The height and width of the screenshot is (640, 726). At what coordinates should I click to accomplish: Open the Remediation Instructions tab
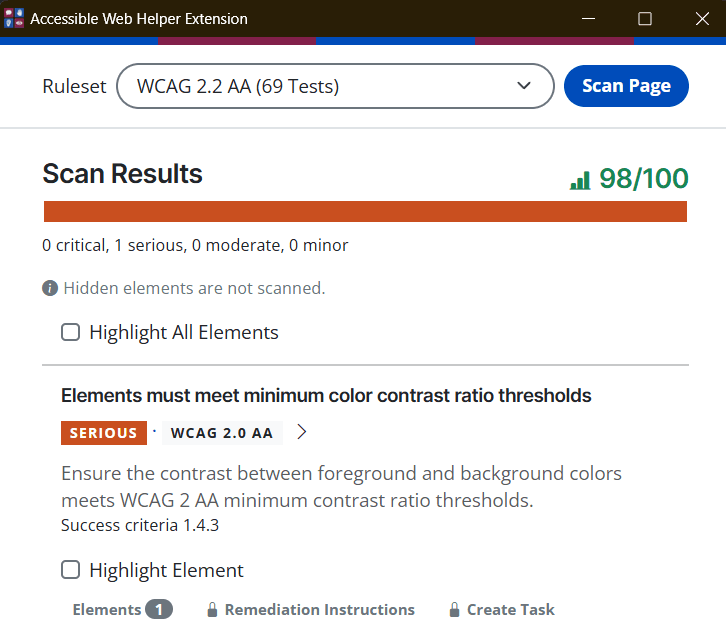[319, 609]
